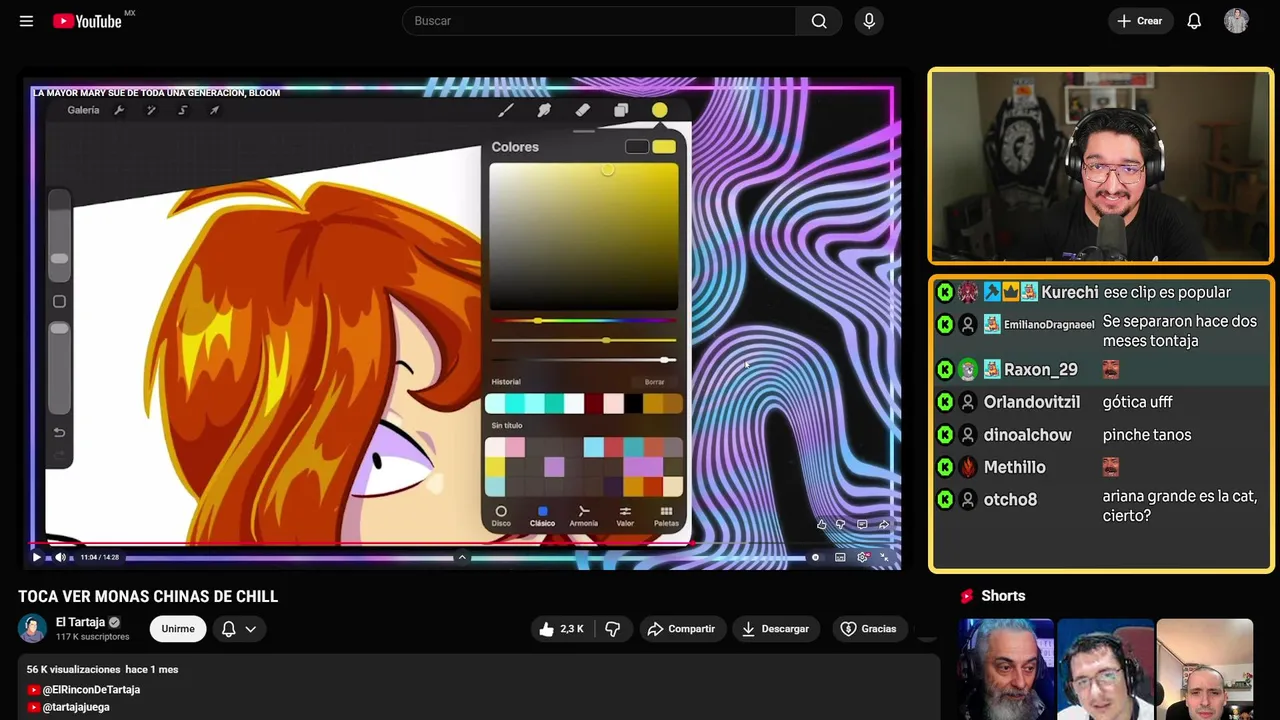
Task: Switch to the Paletas color tab
Action: pyautogui.click(x=666, y=516)
